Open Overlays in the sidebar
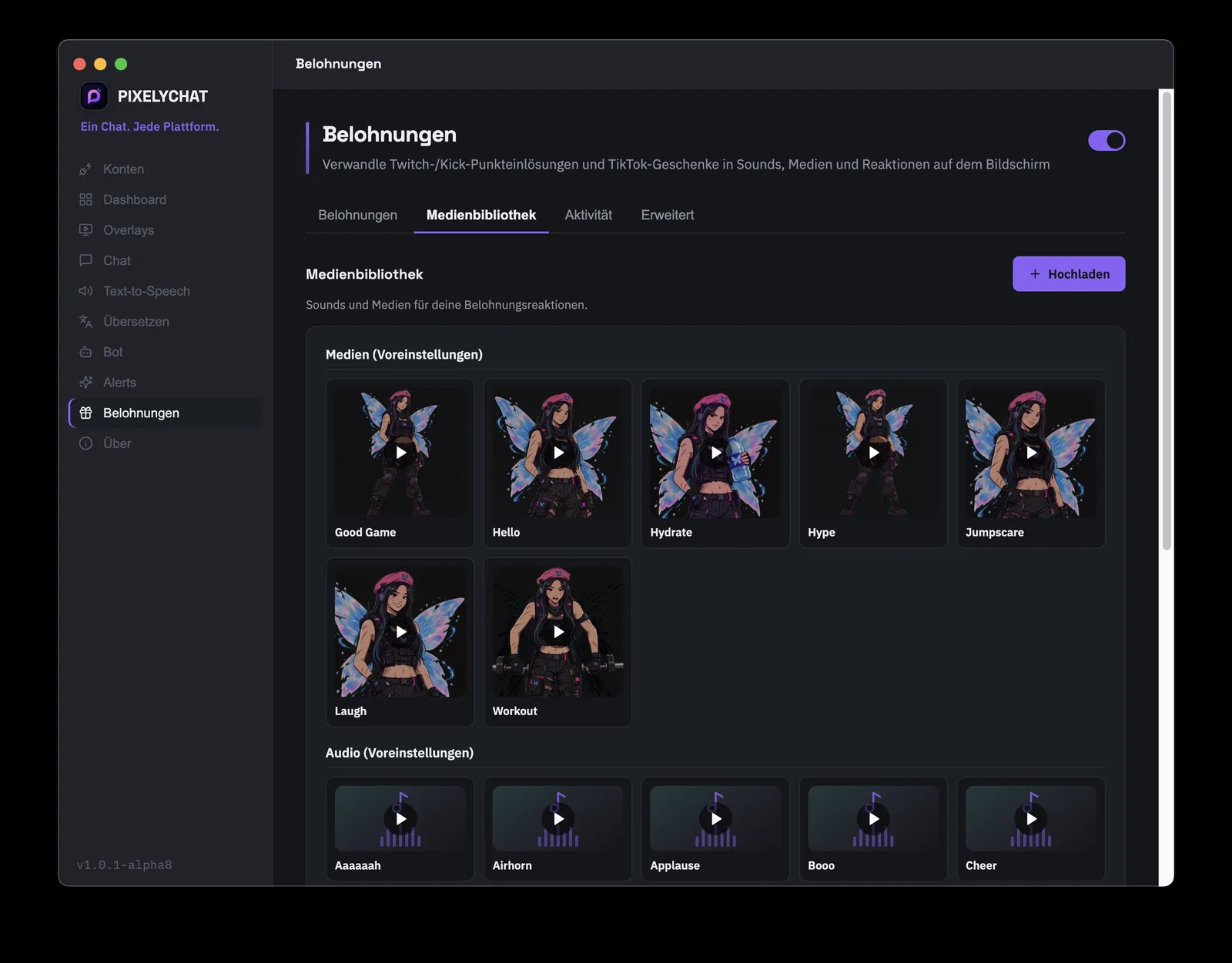 click(166, 230)
